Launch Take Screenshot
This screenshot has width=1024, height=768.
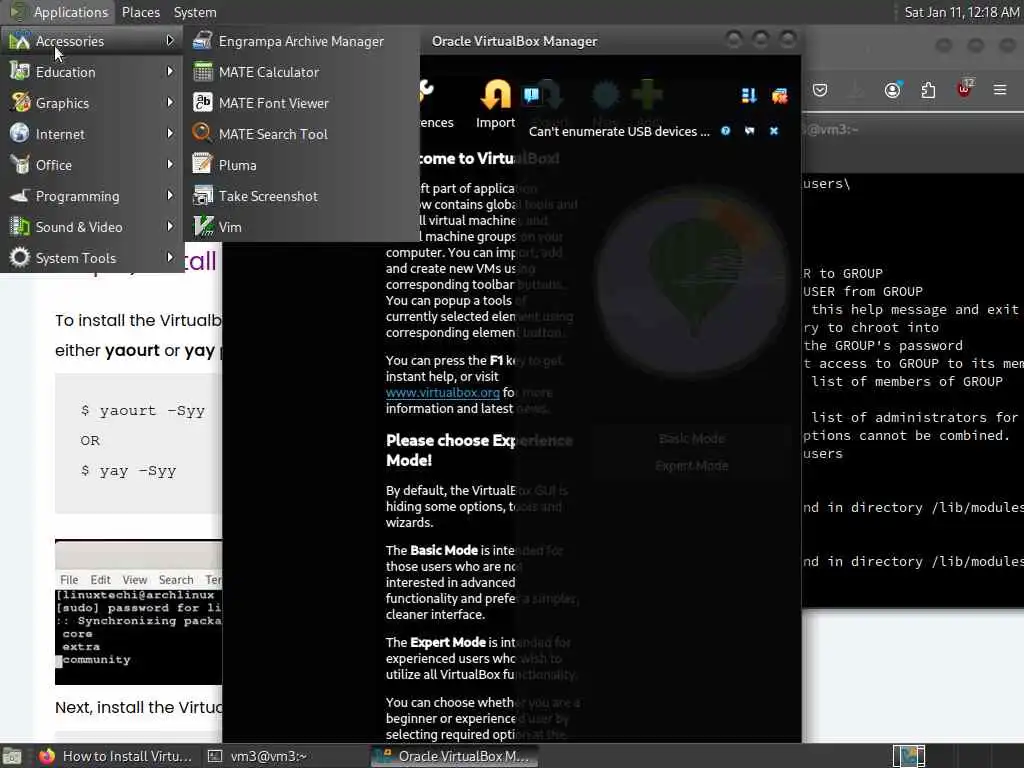click(x=301, y=196)
